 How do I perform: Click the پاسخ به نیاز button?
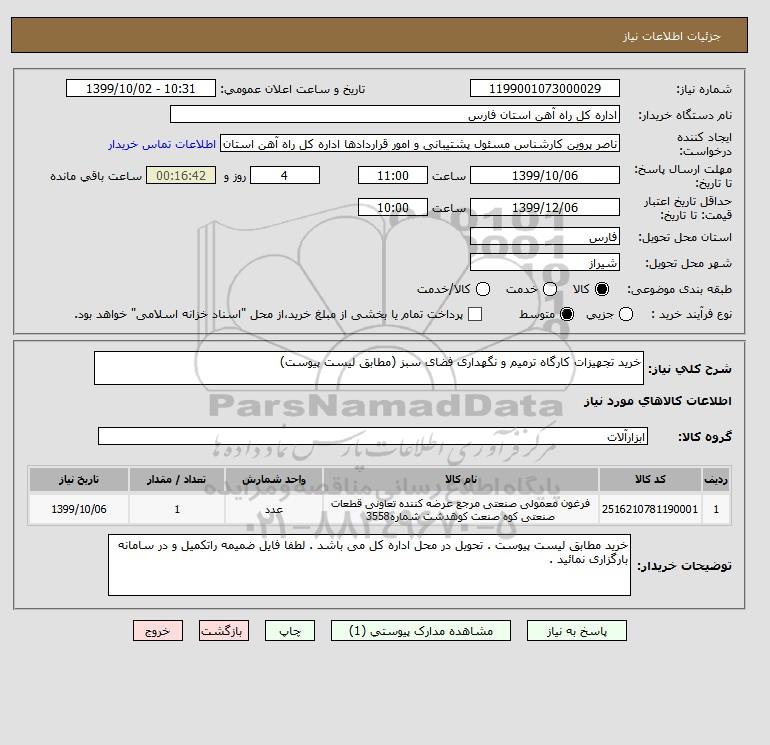tap(577, 631)
